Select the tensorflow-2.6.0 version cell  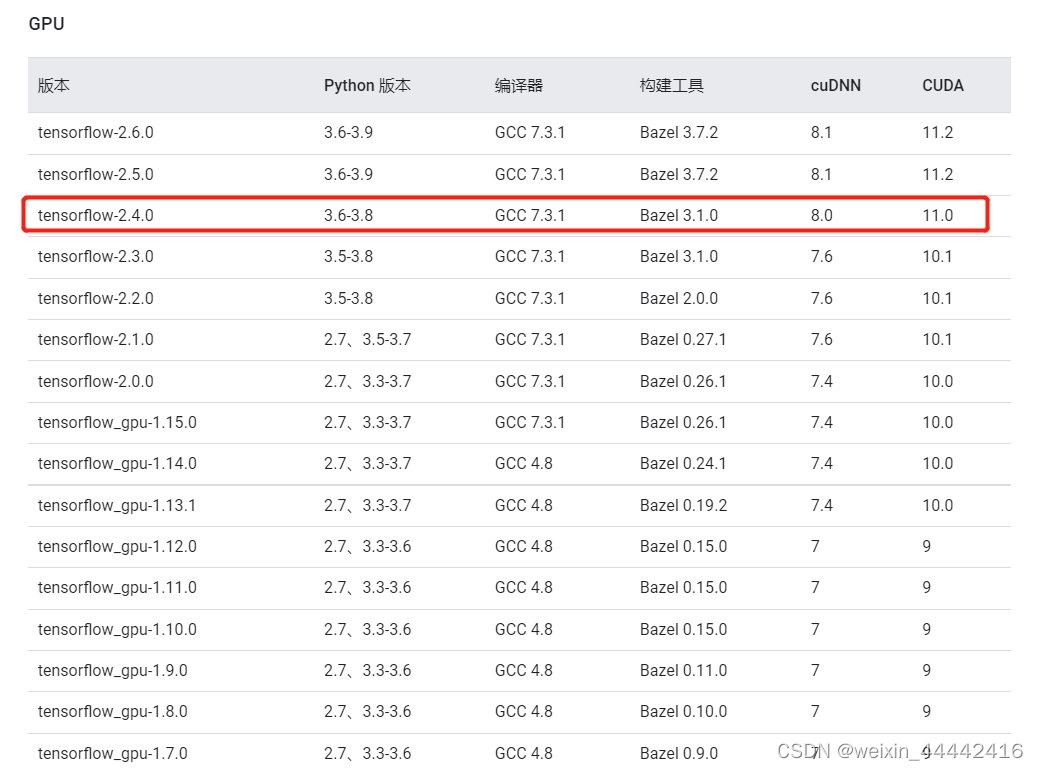coord(95,132)
